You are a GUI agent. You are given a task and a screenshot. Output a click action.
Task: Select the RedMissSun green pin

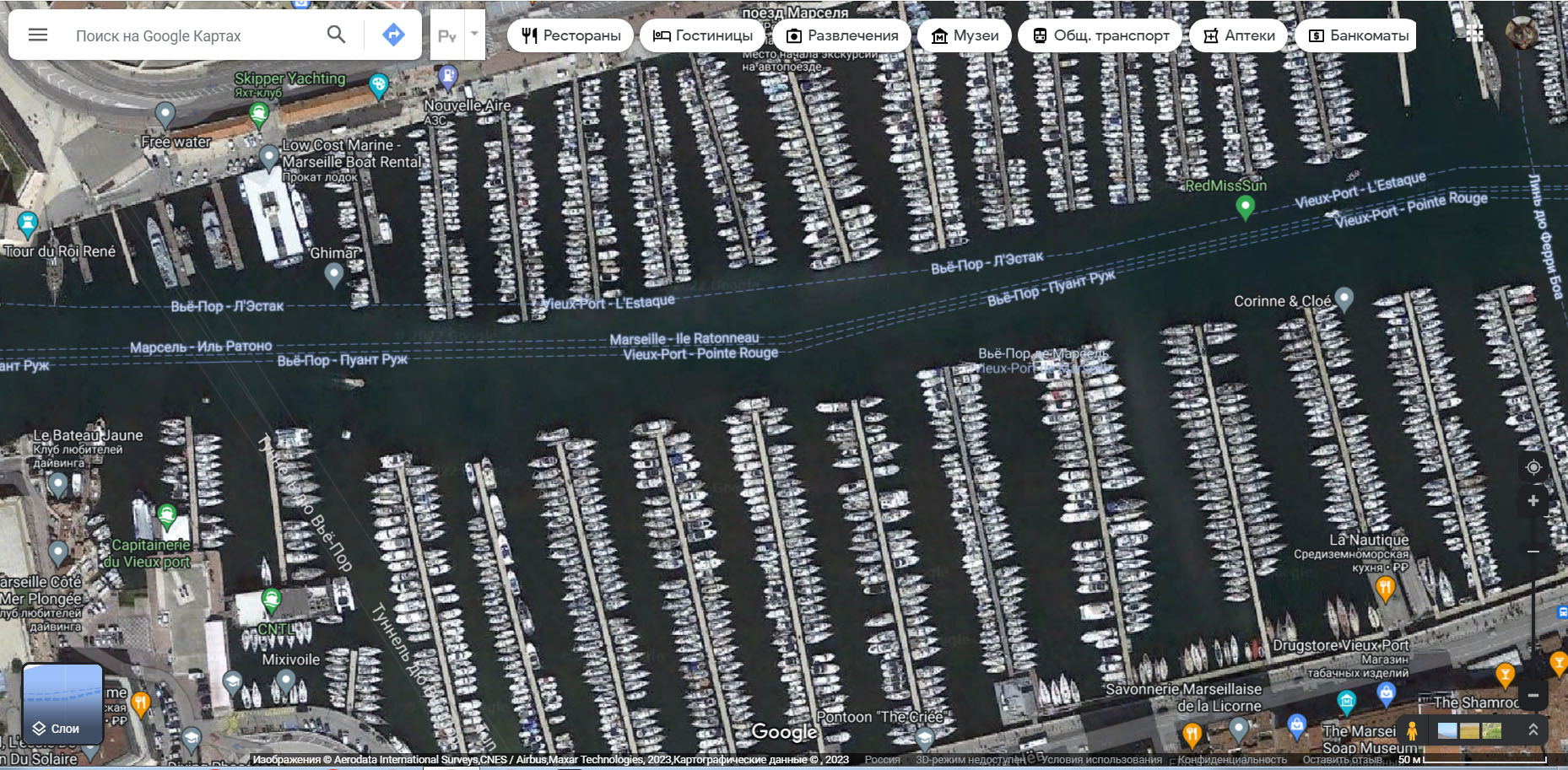point(1245,207)
